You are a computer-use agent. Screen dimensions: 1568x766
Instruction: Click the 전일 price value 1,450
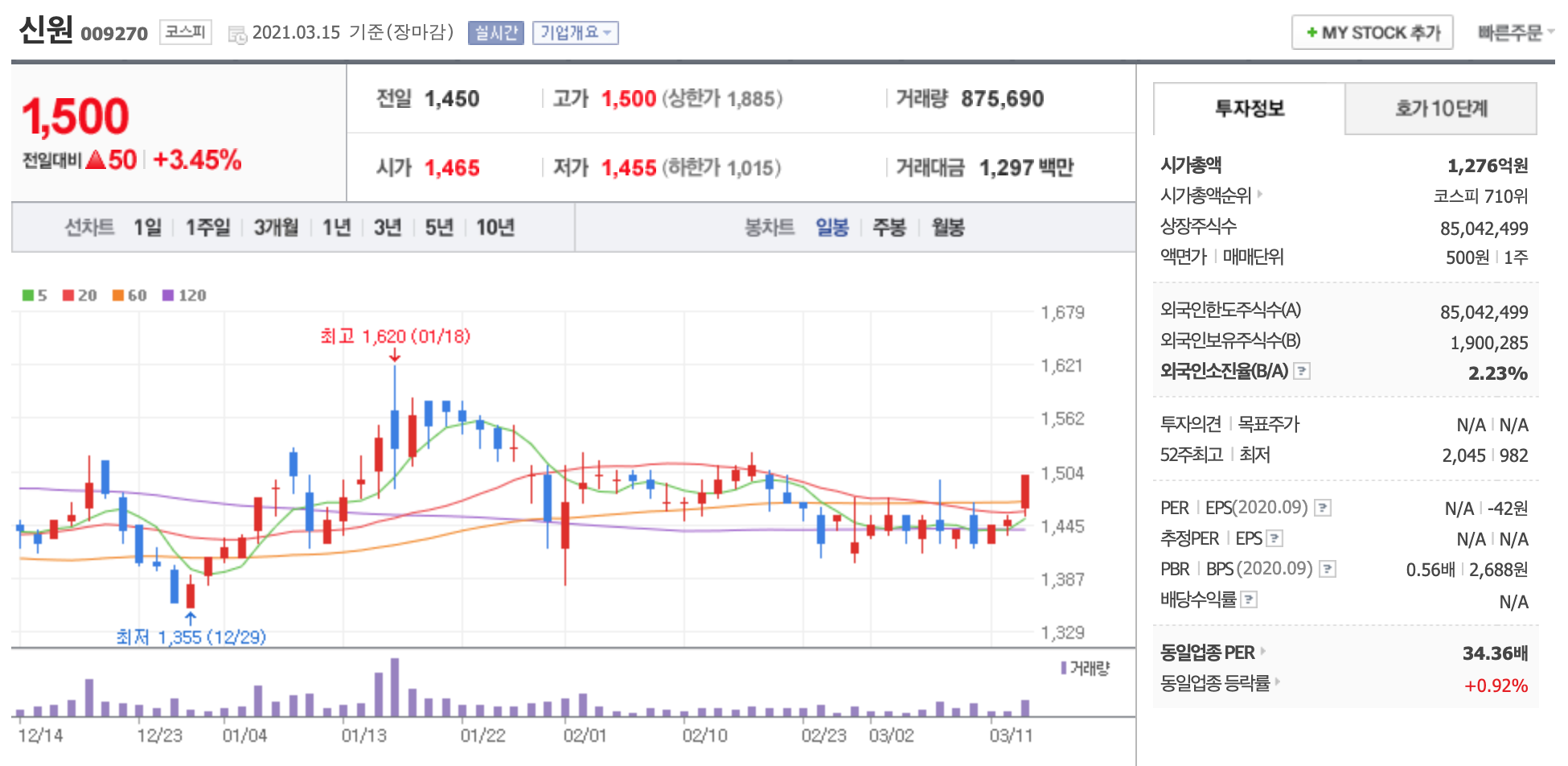452,99
